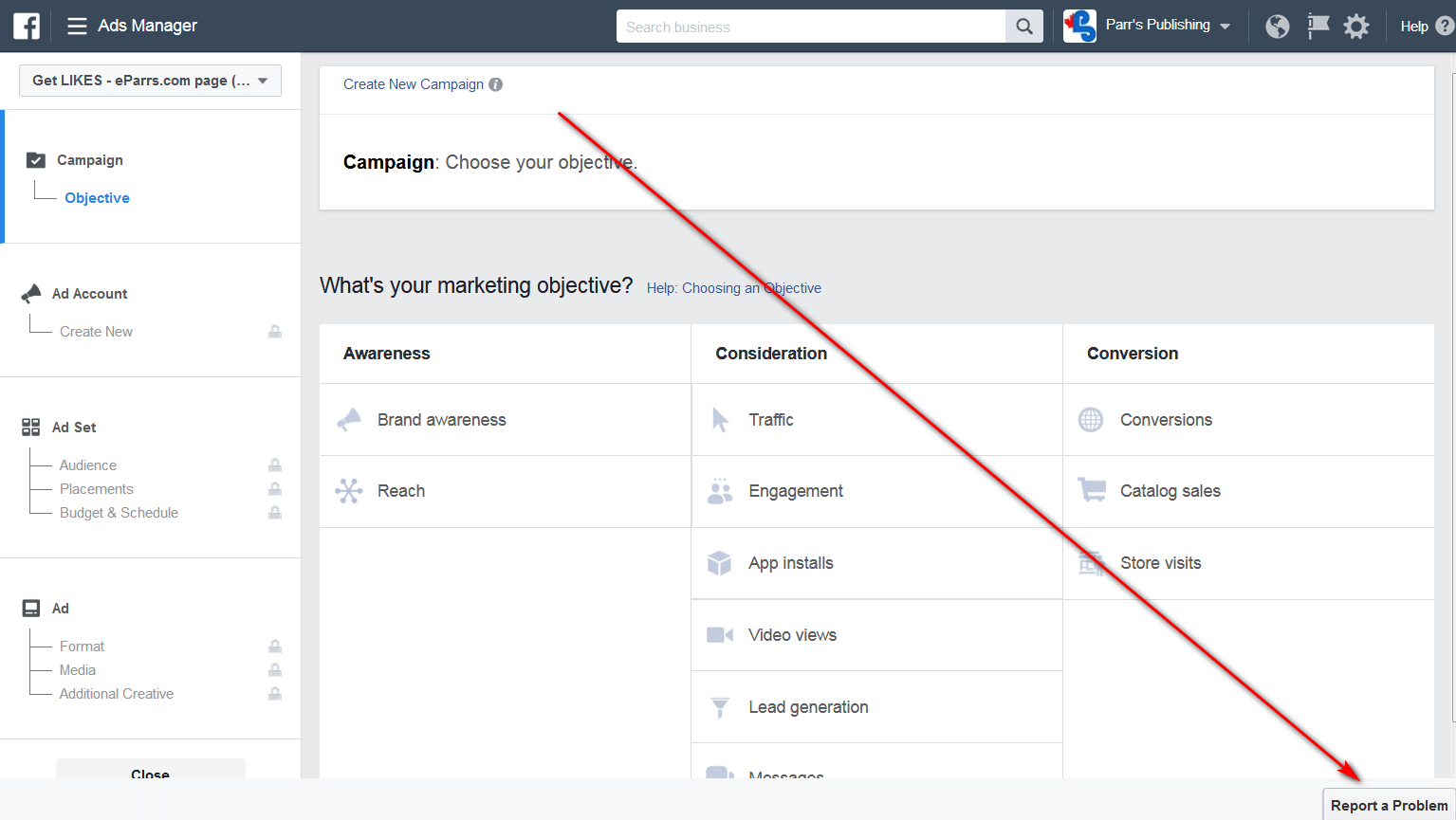Viewport: 1456px width, 820px height.
Task: Click the Ad Account heading in sidebar
Action: [x=89, y=294]
